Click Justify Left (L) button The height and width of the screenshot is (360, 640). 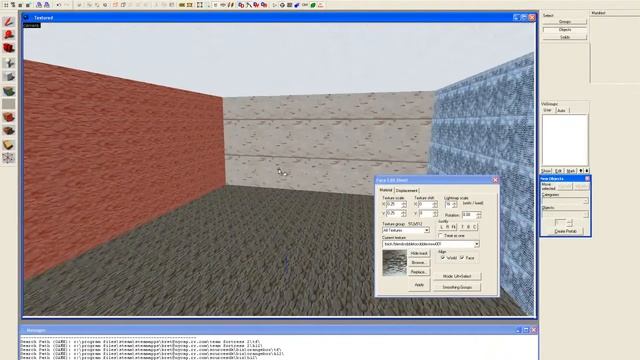pyautogui.click(x=442, y=227)
